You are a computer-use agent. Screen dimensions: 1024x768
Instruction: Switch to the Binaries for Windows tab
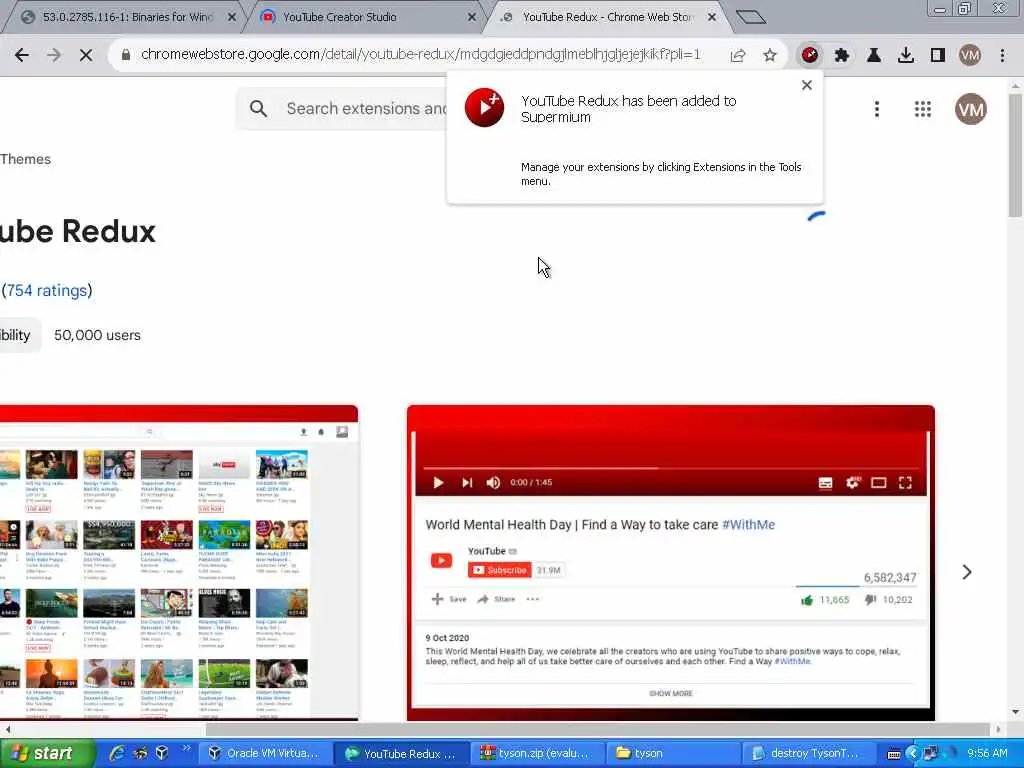coord(127,18)
